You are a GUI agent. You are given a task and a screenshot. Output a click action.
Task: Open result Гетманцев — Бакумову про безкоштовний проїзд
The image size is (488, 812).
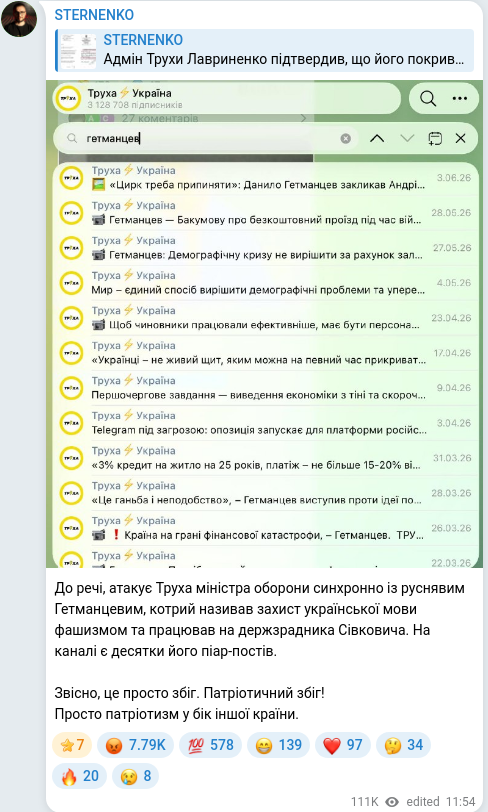pos(266,213)
